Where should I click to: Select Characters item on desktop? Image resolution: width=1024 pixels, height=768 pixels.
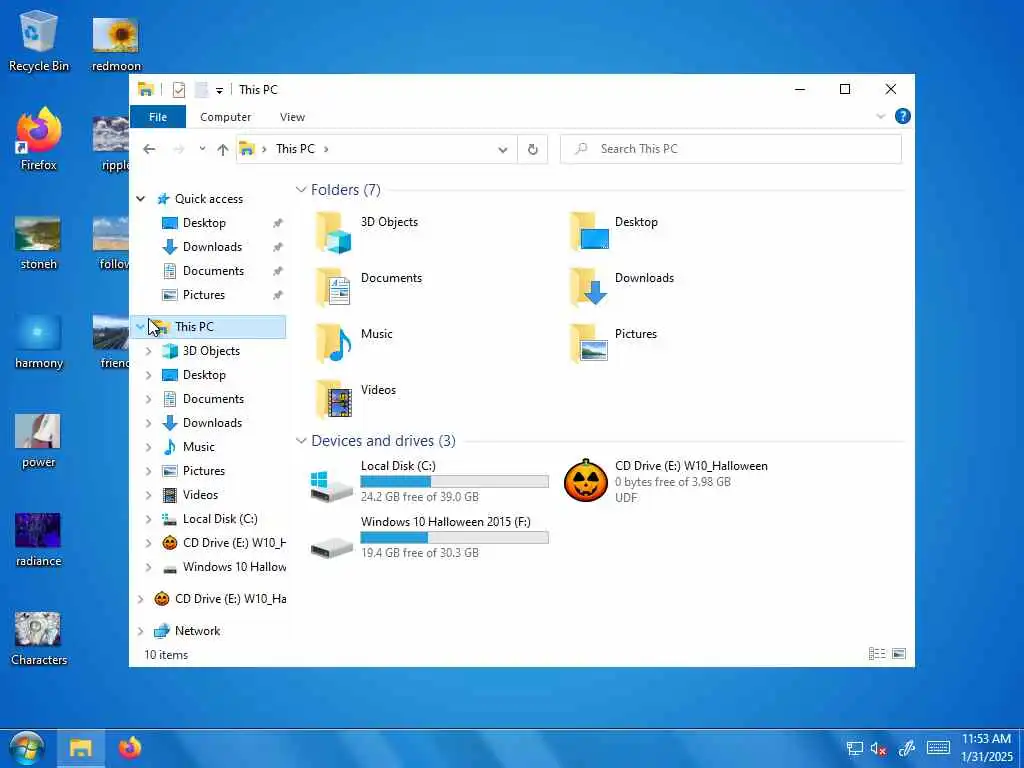[39, 639]
